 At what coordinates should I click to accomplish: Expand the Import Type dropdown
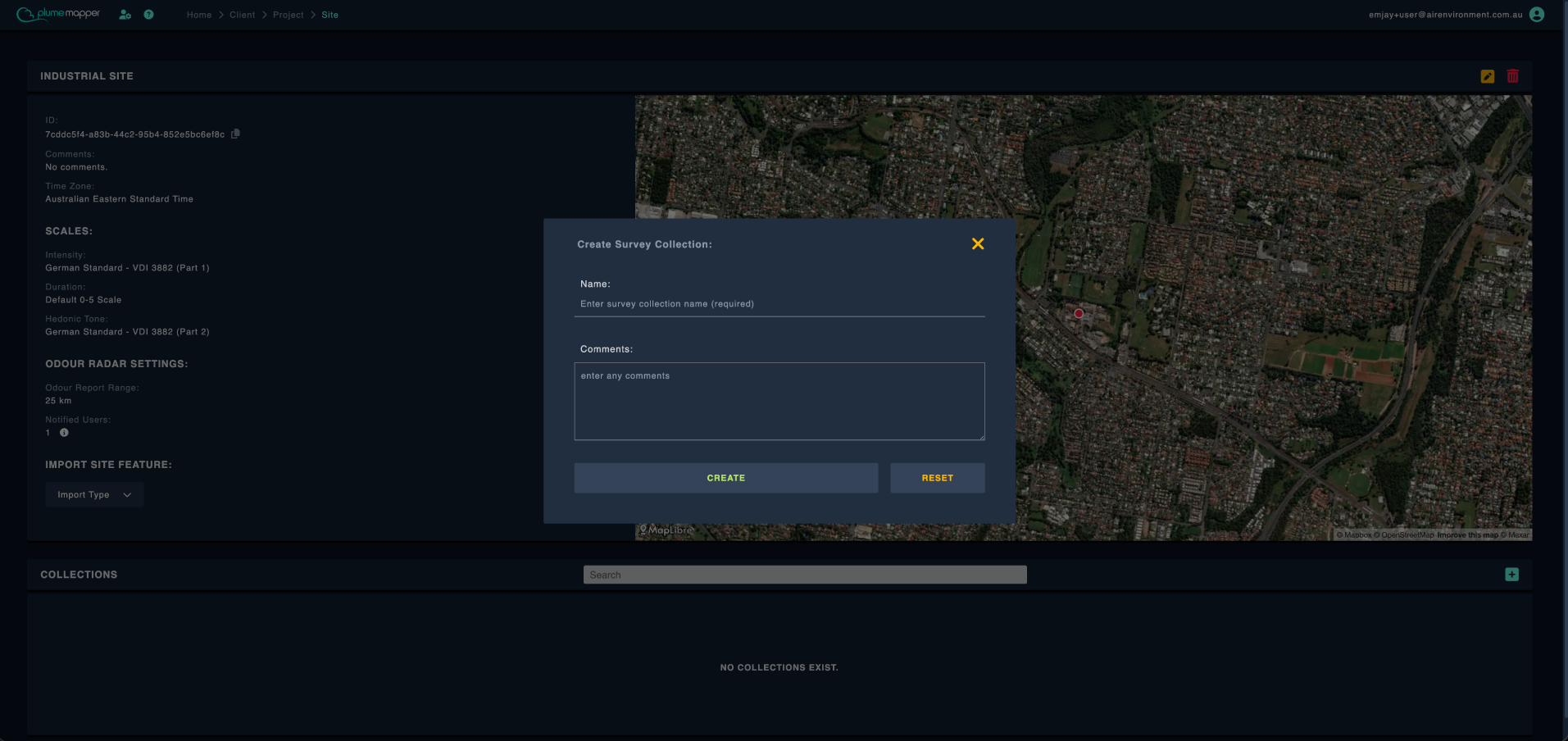coord(94,495)
